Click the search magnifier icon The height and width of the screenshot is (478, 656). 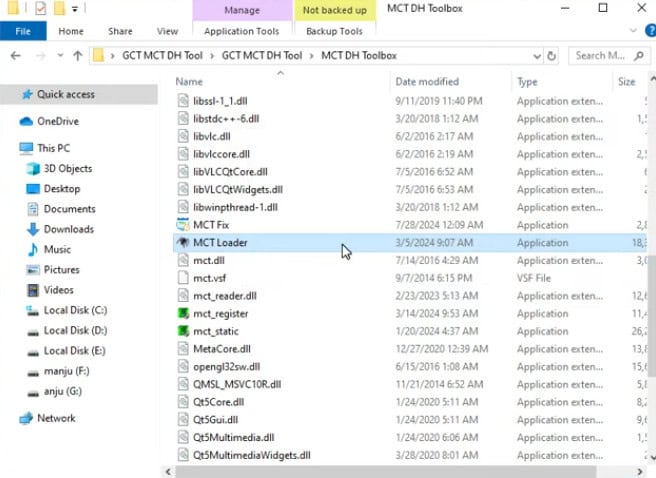tap(638, 56)
